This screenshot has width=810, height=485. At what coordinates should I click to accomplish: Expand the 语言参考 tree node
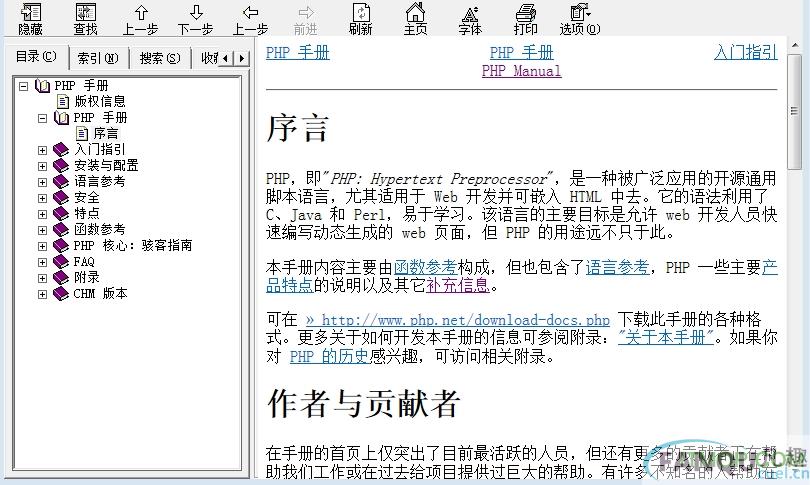[x=42, y=182]
